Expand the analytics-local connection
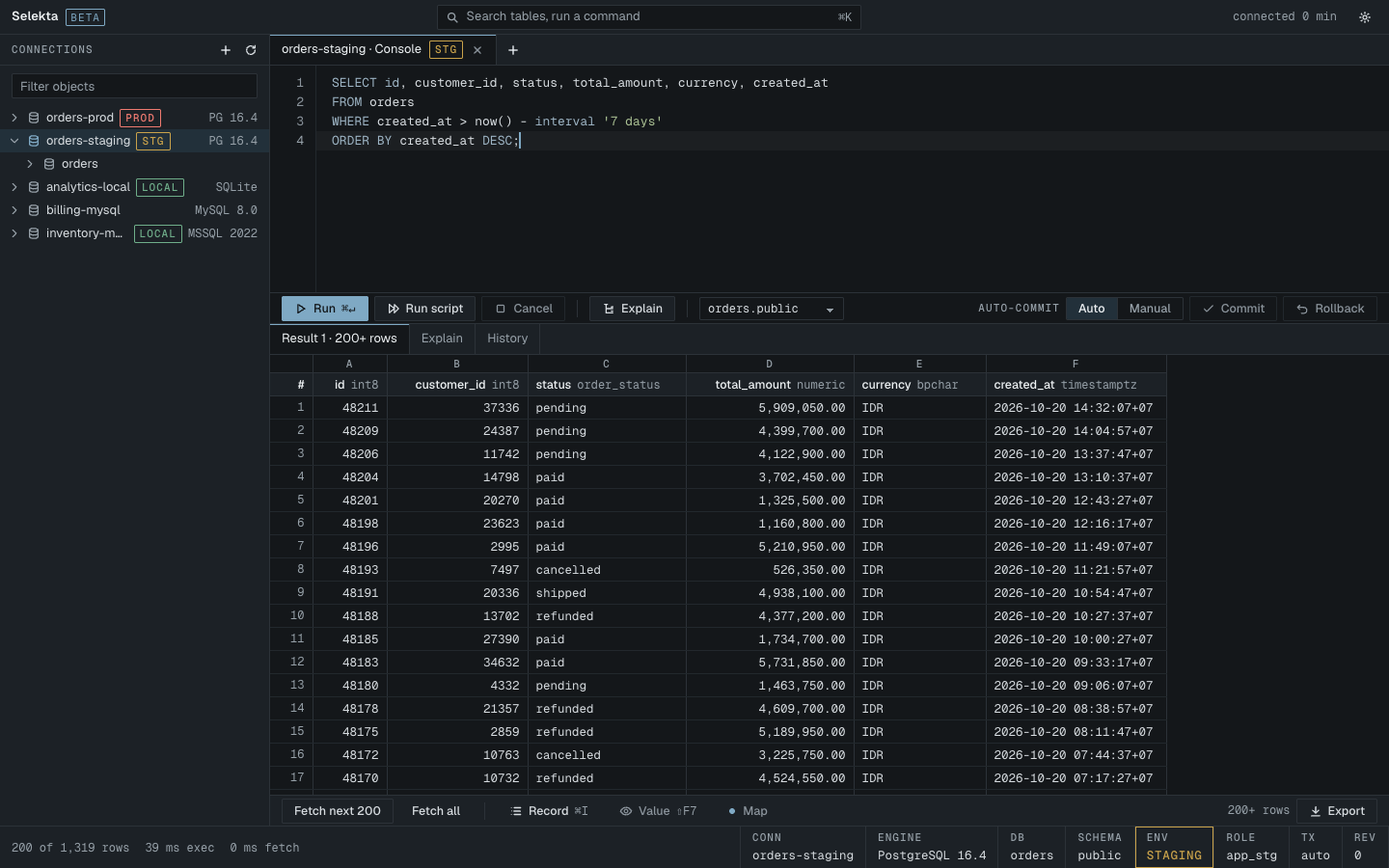The image size is (1389, 868). [14, 187]
